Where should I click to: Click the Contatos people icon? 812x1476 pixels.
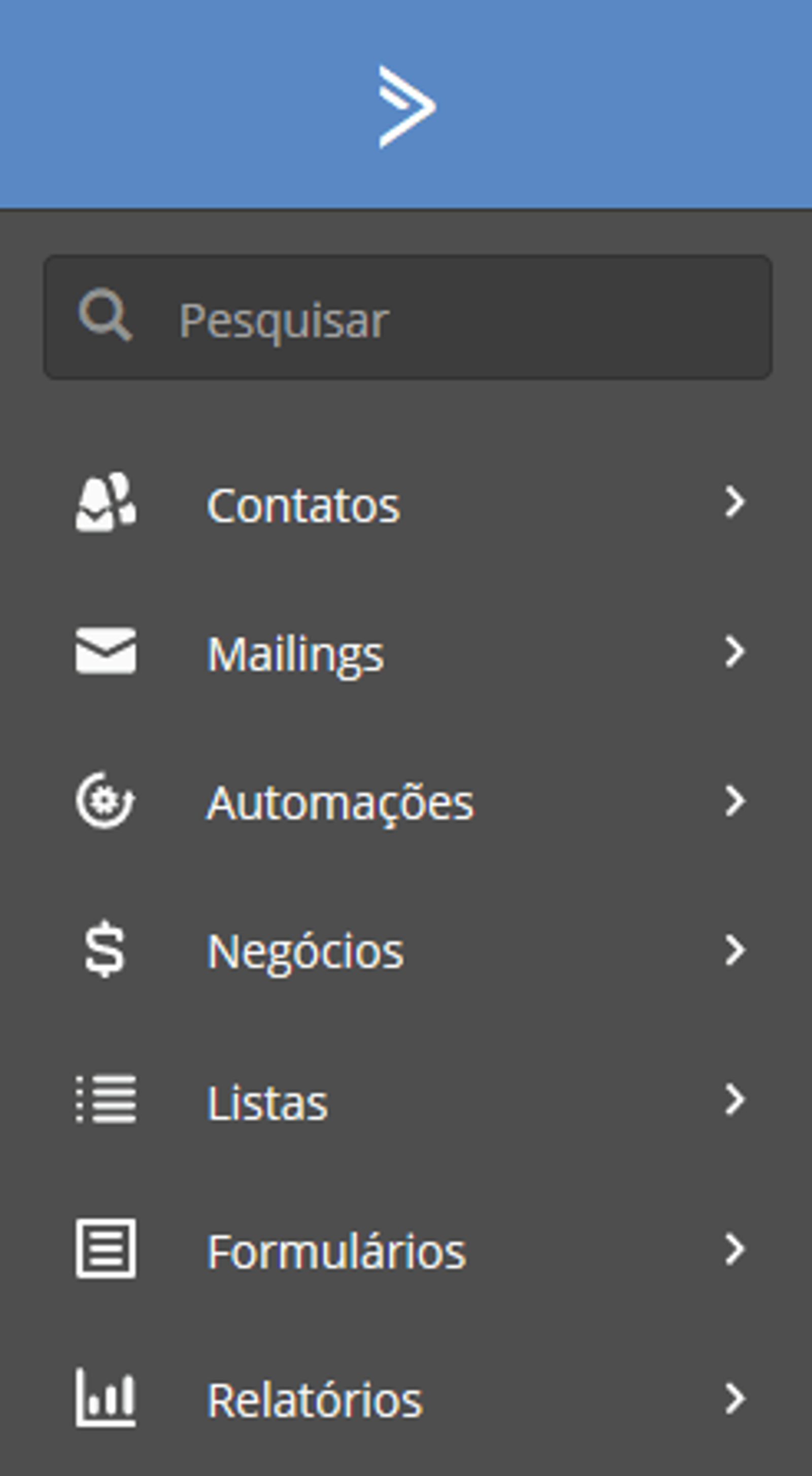click(x=106, y=502)
